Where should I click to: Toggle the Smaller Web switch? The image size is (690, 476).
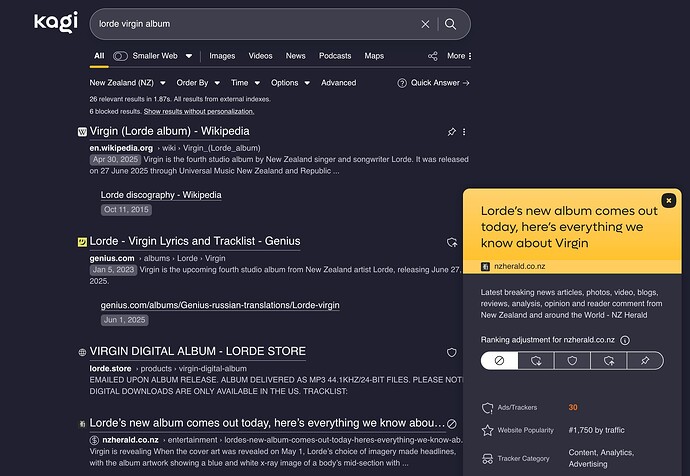tap(120, 56)
